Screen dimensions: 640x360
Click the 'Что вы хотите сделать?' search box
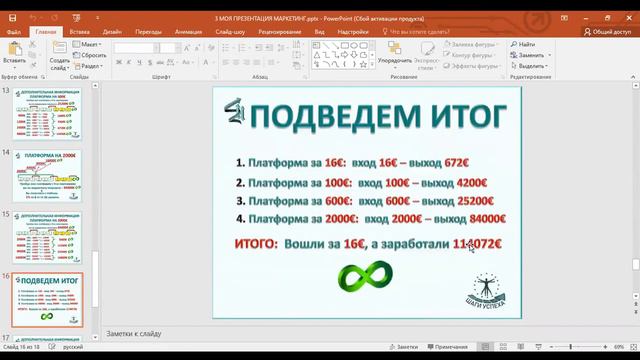416,32
